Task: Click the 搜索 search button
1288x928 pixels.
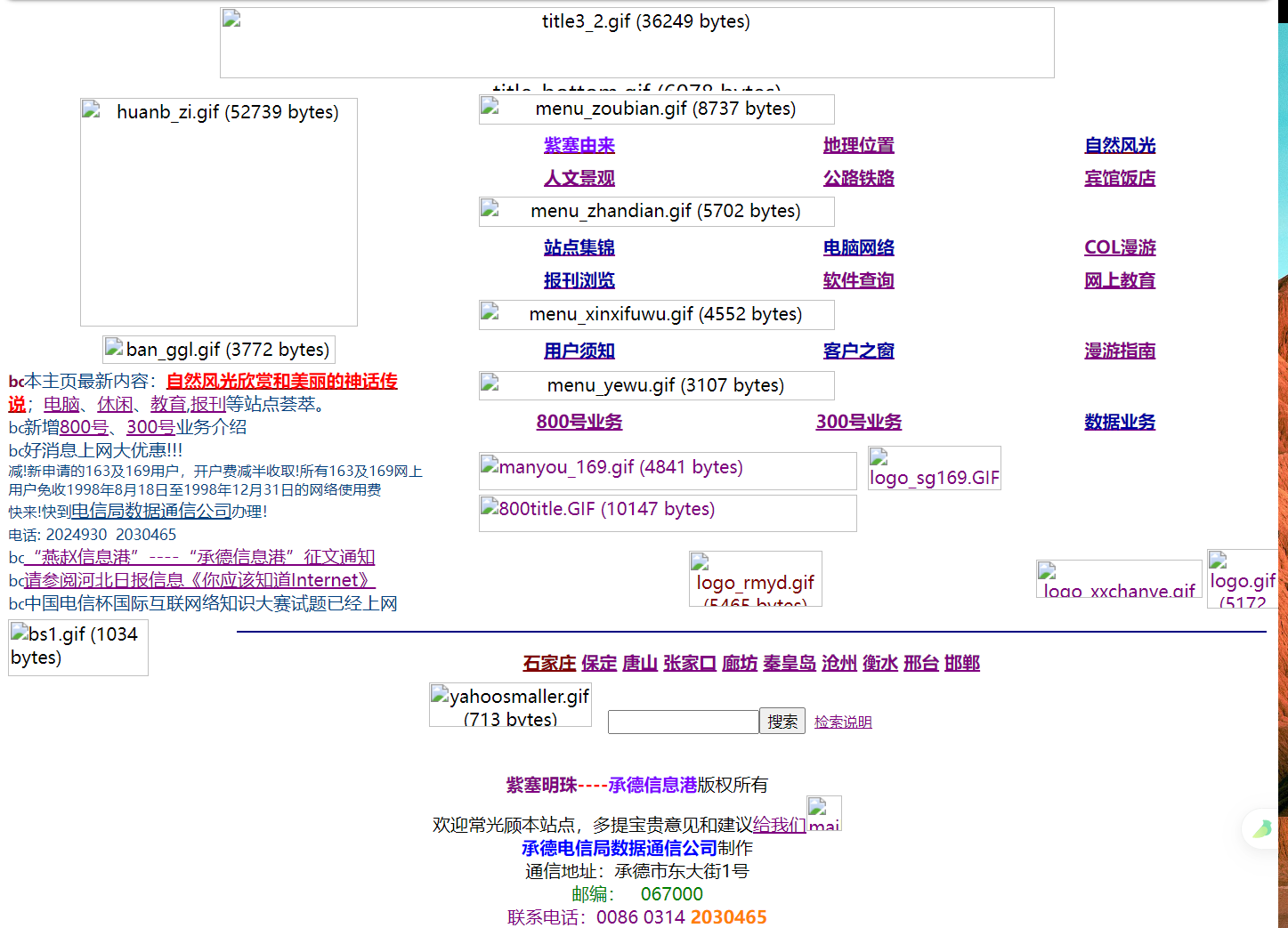Action: (782, 721)
